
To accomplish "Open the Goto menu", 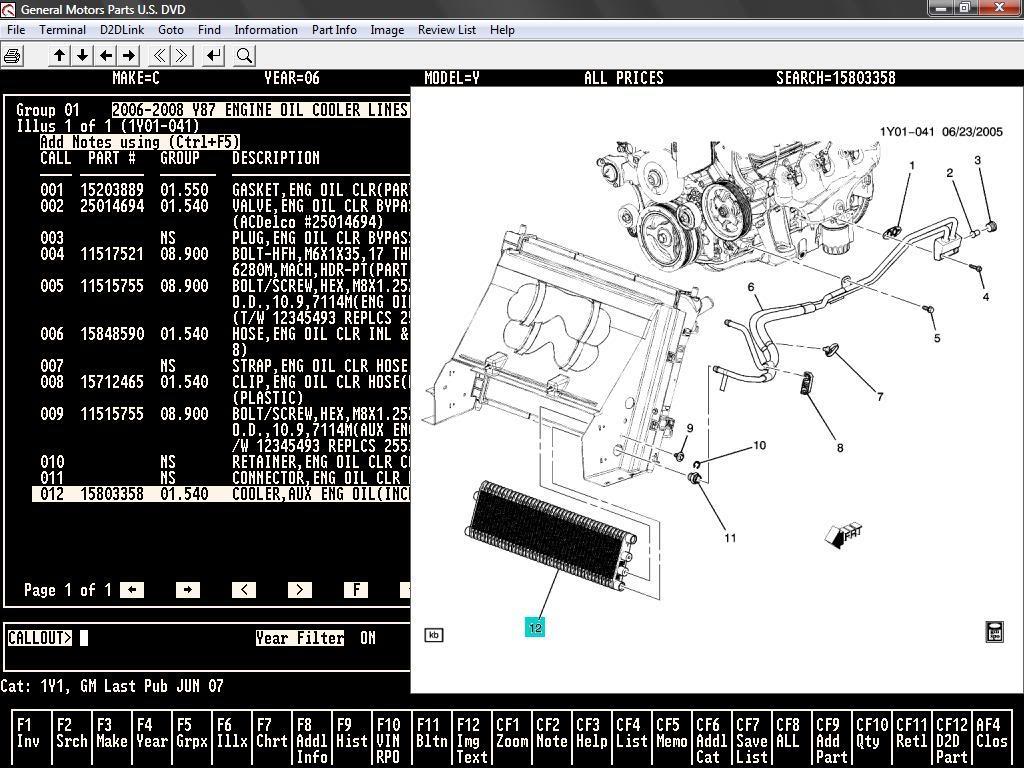I will click(170, 30).
